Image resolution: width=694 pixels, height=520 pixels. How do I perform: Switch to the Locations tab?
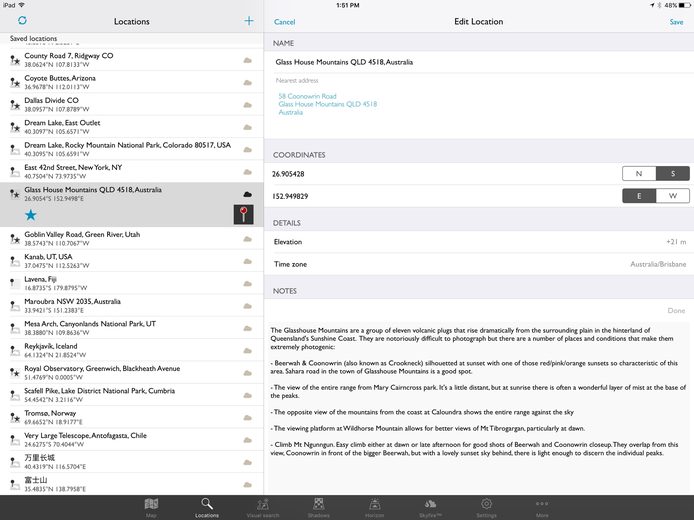point(207,508)
